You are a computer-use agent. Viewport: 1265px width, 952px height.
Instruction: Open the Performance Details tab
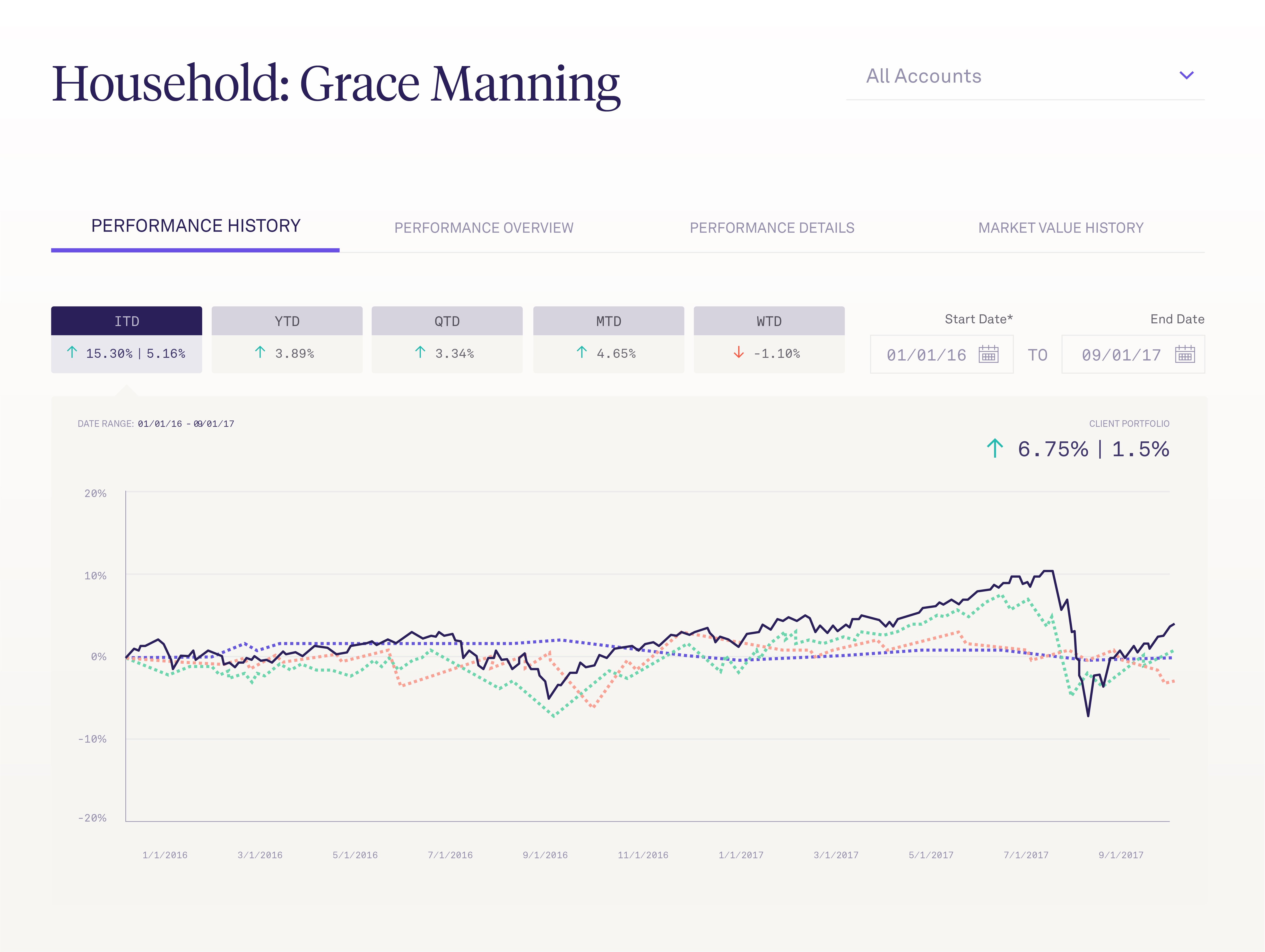point(771,228)
